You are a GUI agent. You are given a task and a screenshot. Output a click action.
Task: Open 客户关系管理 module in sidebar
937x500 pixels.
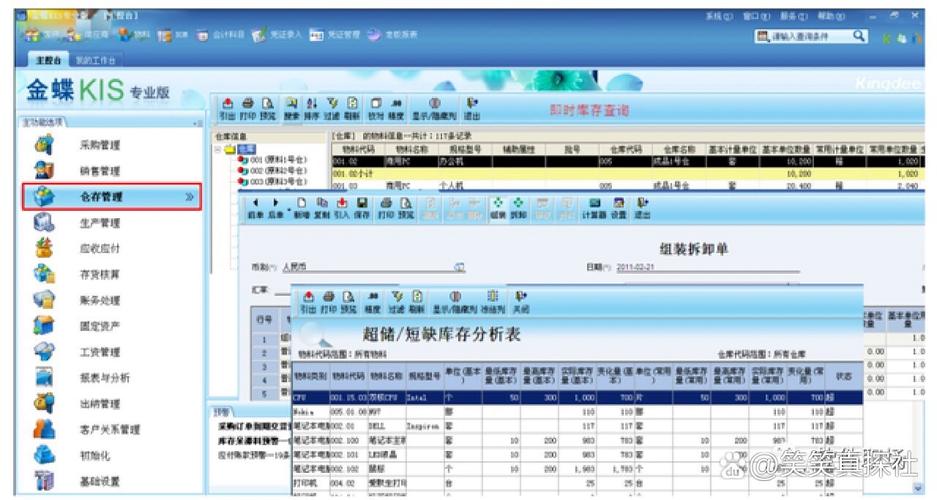pyautogui.click(x=109, y=429)
